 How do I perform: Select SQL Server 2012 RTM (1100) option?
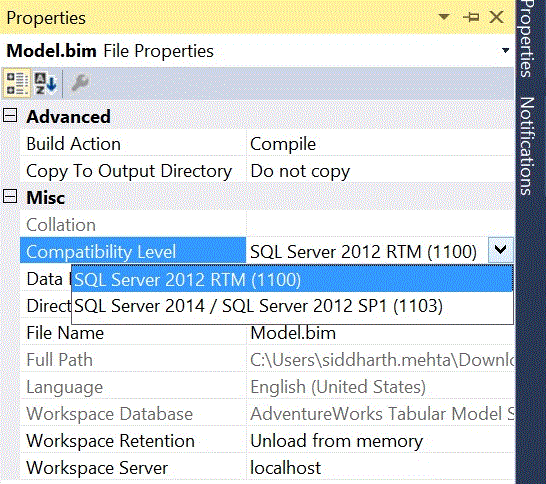292,279
